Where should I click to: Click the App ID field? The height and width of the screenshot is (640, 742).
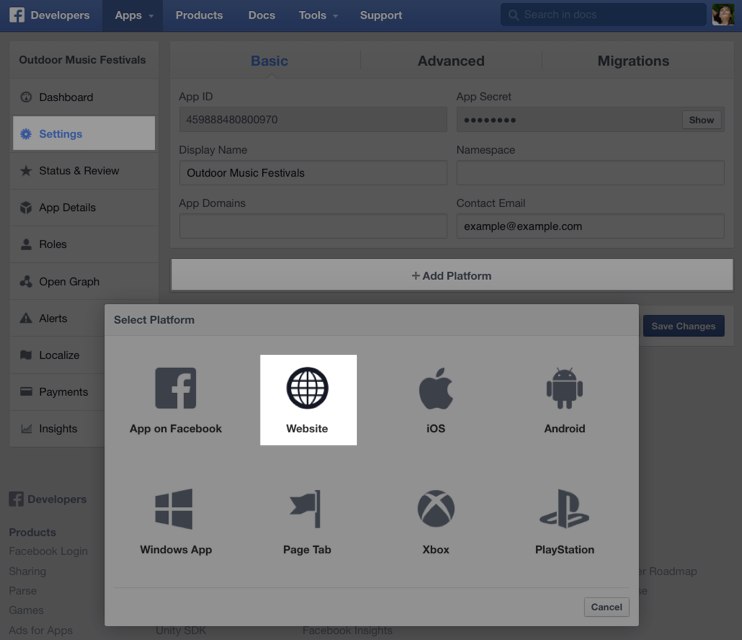click(x=313, y=119)
